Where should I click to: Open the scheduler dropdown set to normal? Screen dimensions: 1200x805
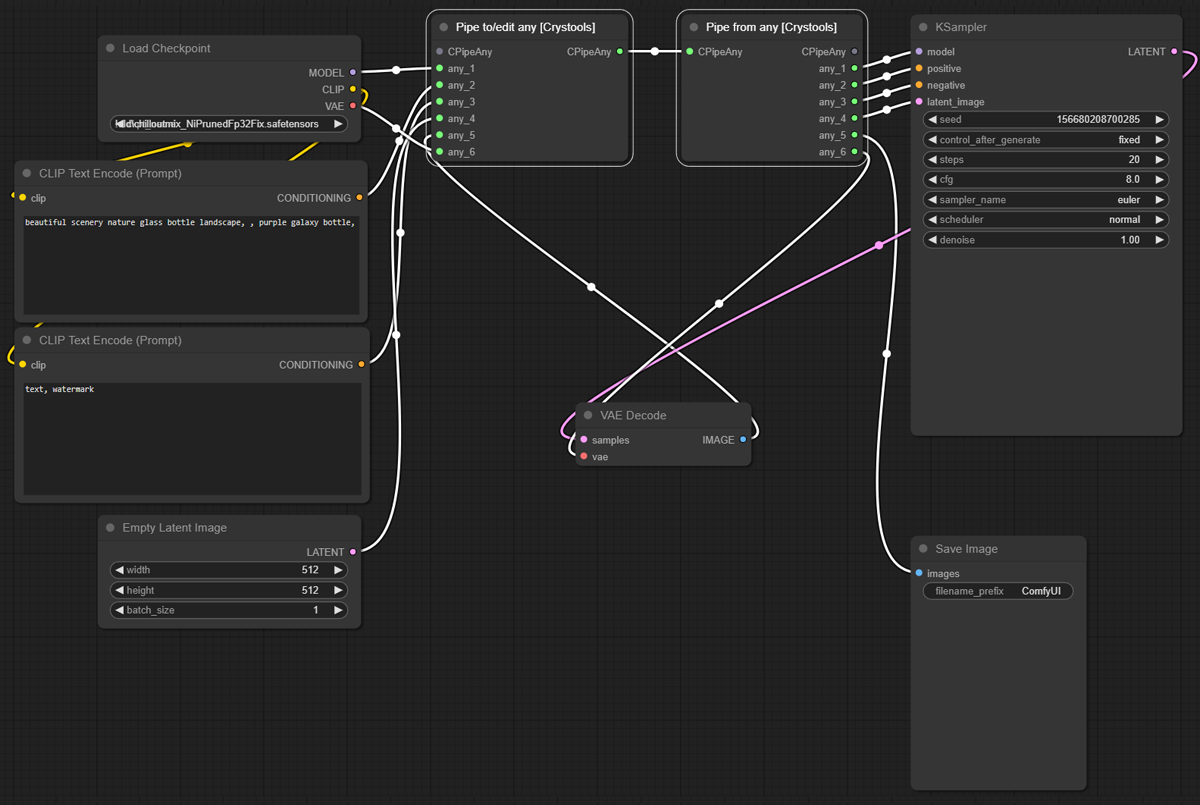click(x=1045, y=220)
